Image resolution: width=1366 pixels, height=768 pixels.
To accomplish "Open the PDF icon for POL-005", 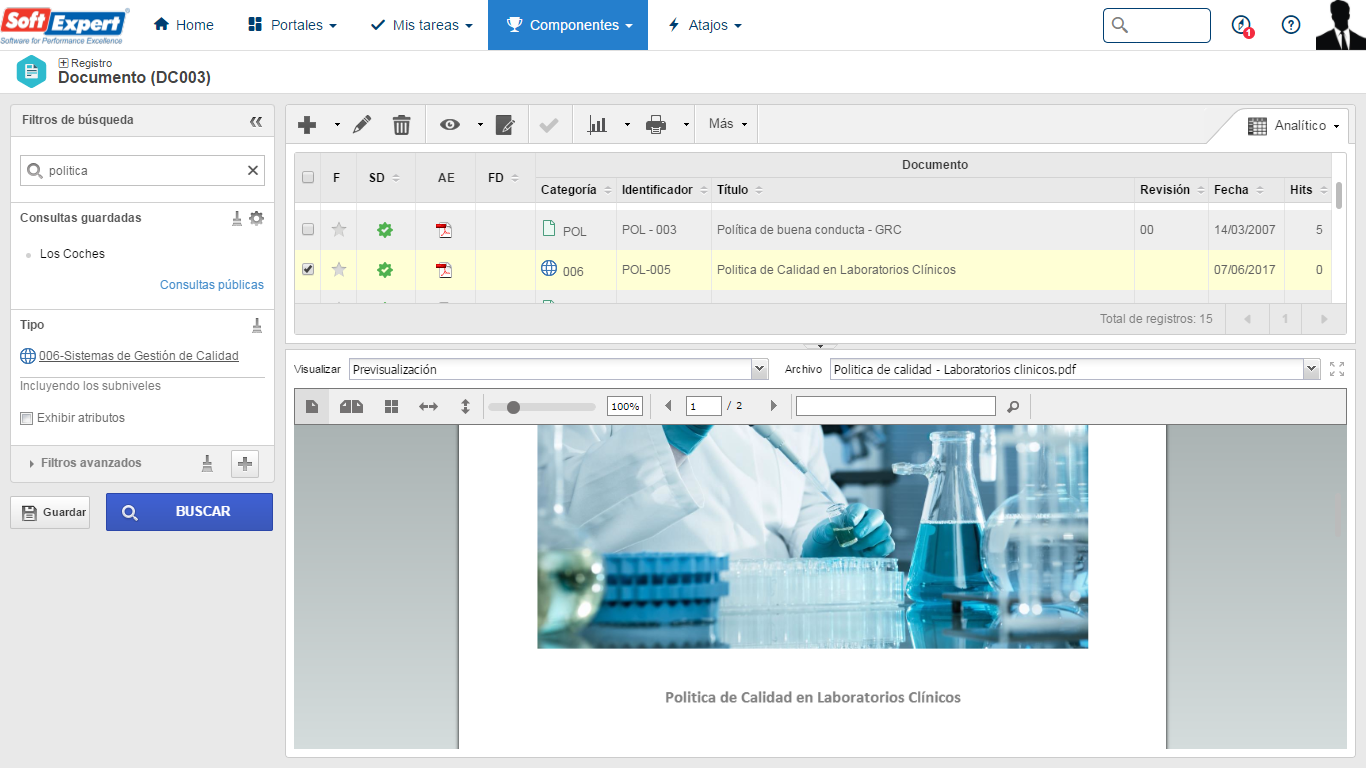I will pos(444,270).
